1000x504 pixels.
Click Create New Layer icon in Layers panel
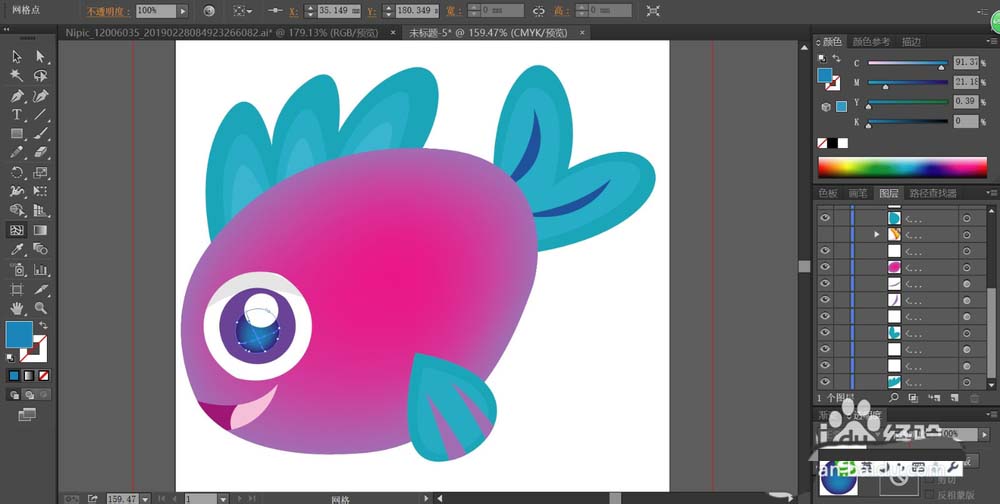(x=954, y=398)
